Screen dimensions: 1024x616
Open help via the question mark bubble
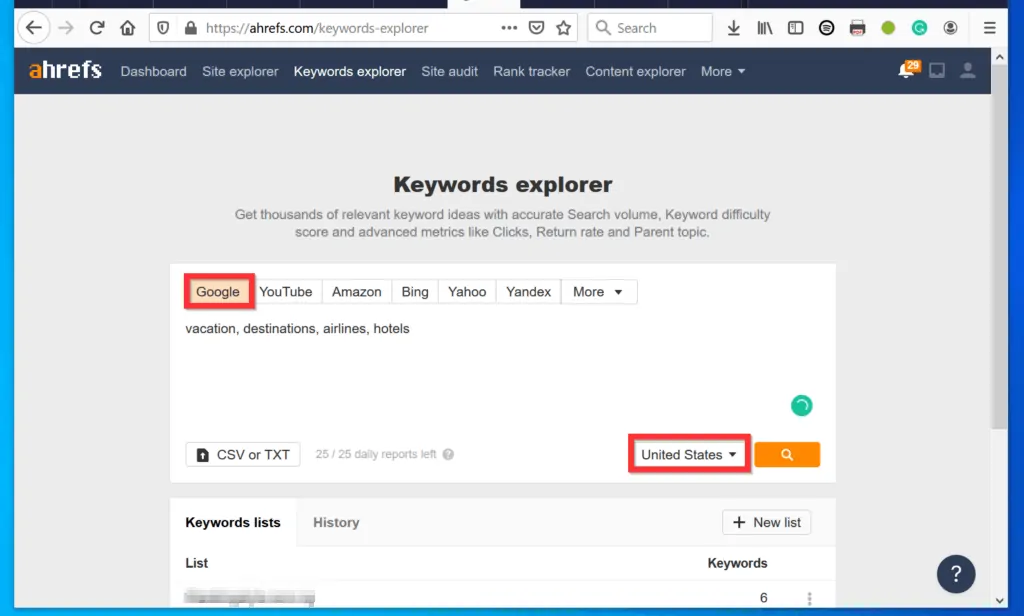956,574
